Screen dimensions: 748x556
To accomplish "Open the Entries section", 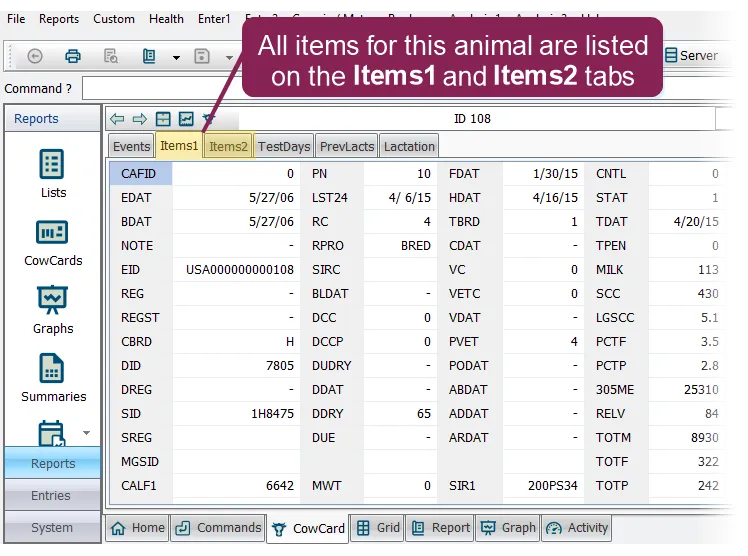I will [52, 495].
